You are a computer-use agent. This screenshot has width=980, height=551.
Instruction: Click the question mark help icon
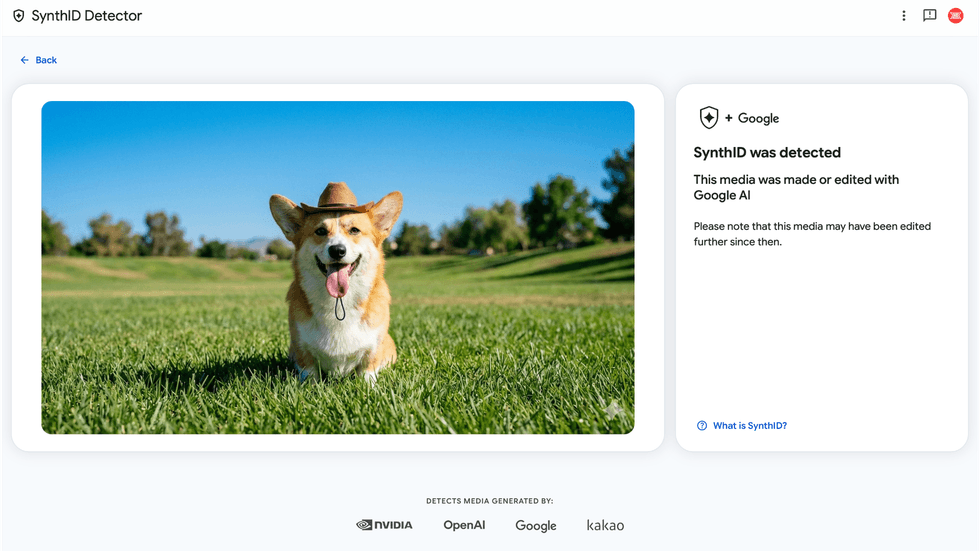tap(702, 425)
